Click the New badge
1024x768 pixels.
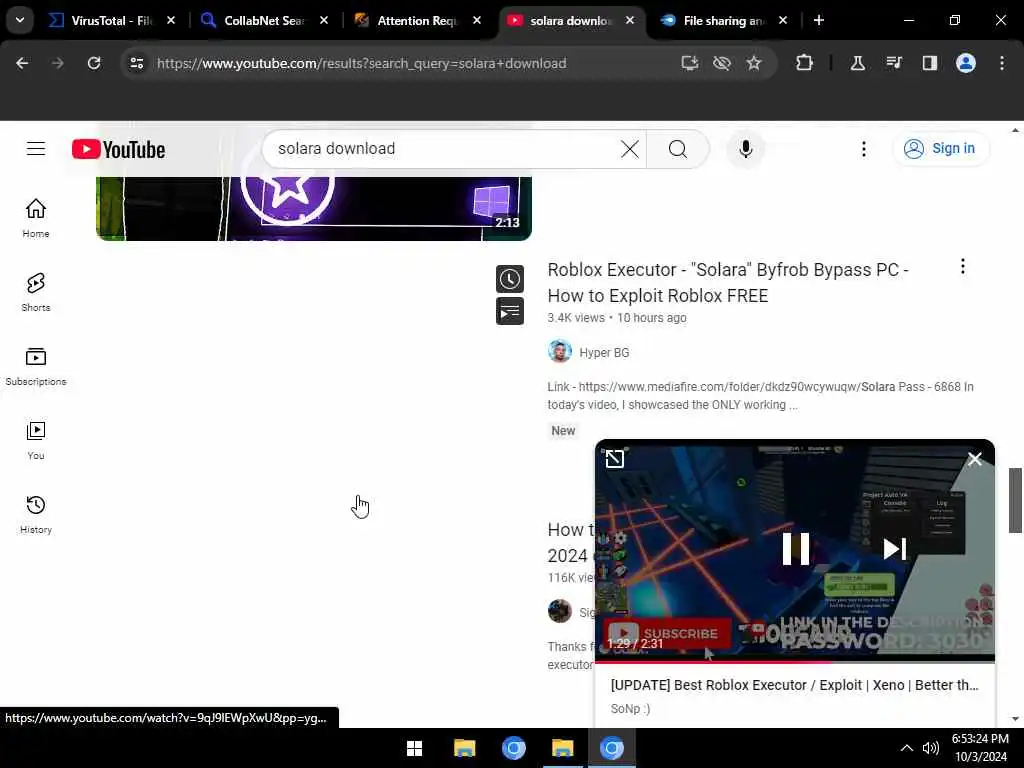[x=563, y=430]
